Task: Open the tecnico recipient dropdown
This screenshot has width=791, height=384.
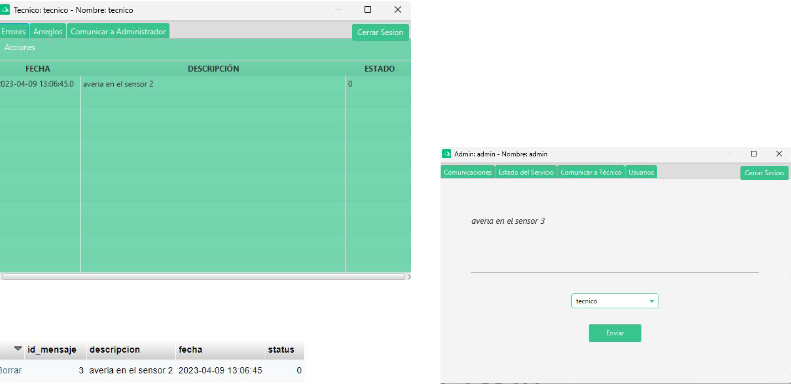Action: pos(614,301)
